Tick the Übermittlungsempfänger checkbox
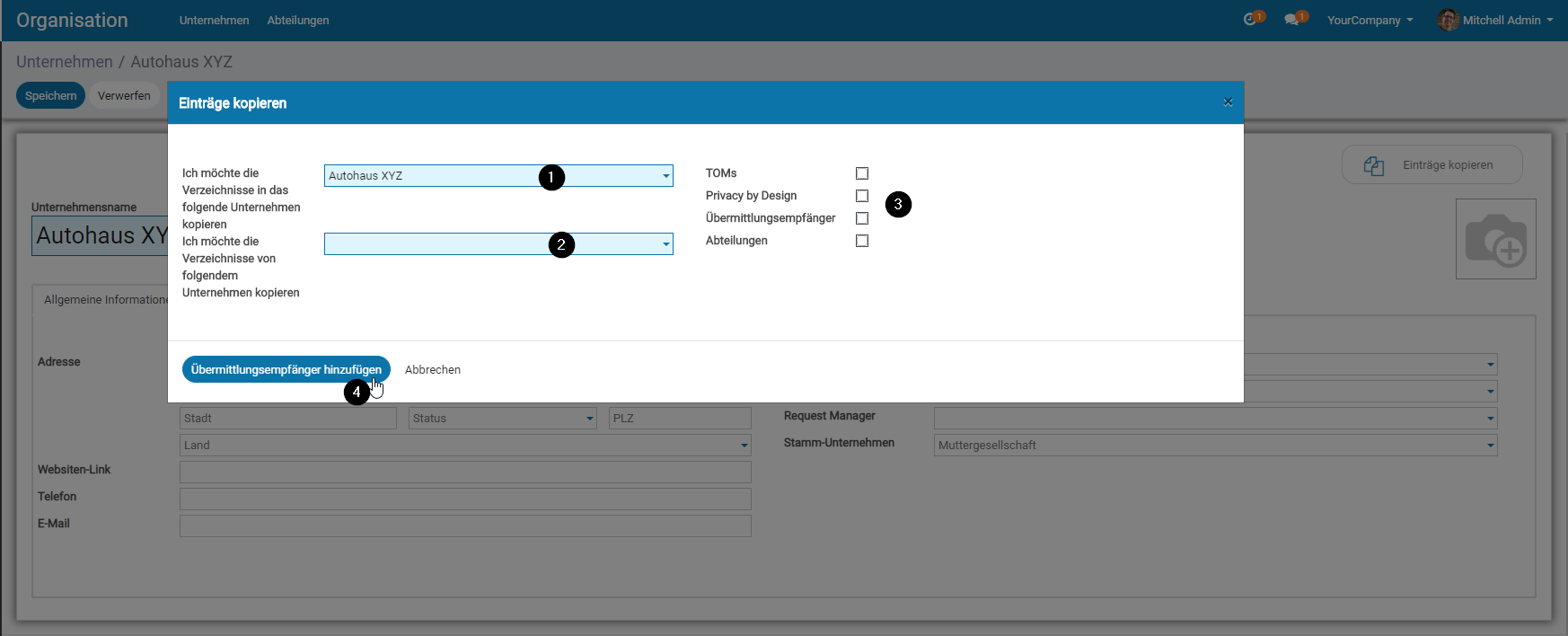Image resolution: width=1568 pixels, height=636 pixels. click(862, 218)
